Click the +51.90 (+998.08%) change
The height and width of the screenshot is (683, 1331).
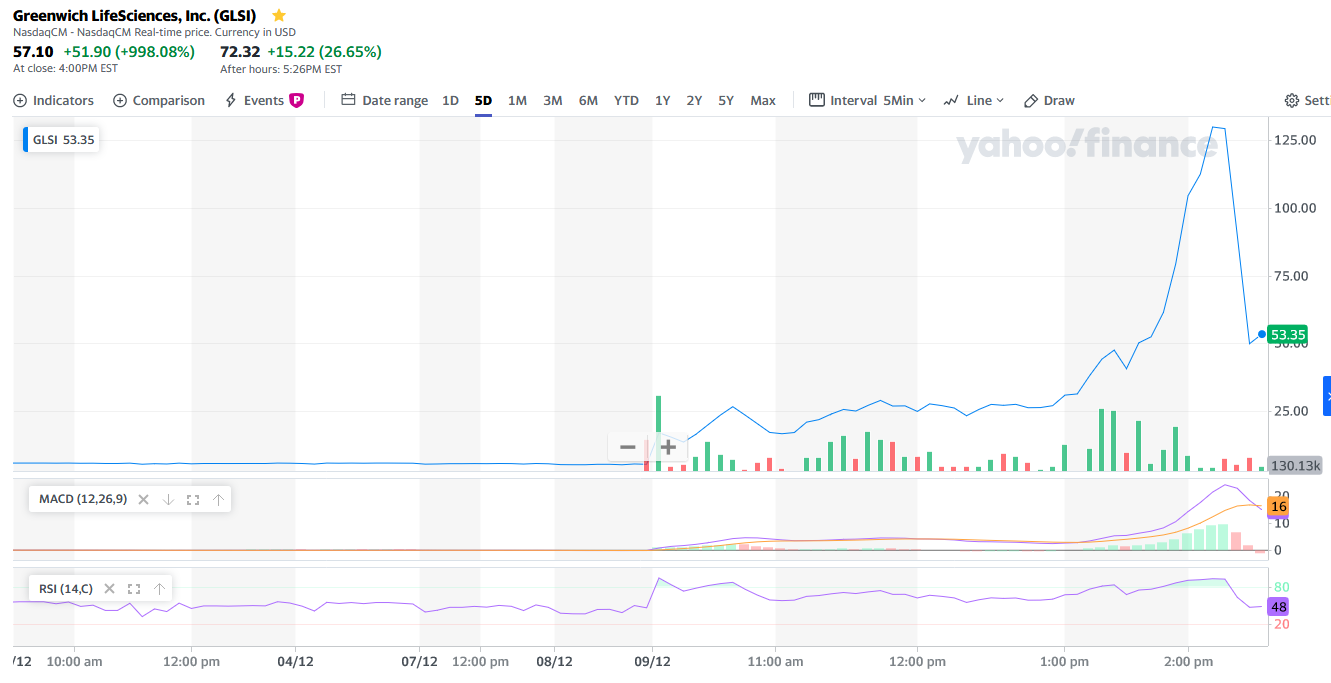click(129, 51)
